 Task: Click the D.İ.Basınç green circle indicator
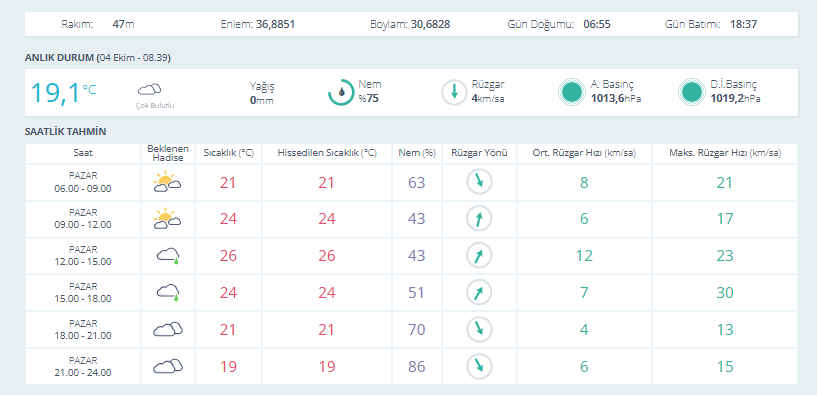(x=692, y=92)
